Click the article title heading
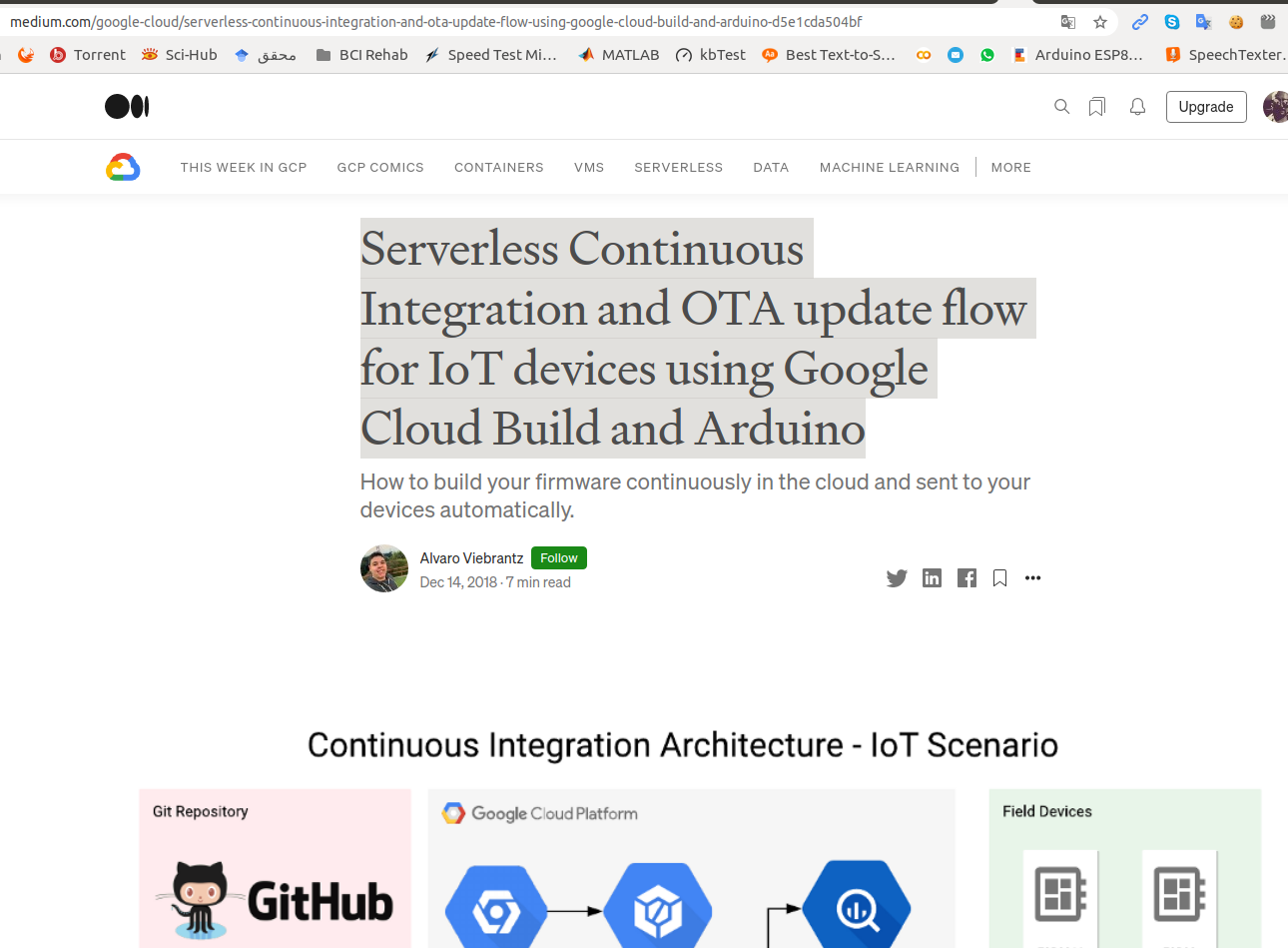Viewport: 1288px width, 948px height. (x=697, y=338)
